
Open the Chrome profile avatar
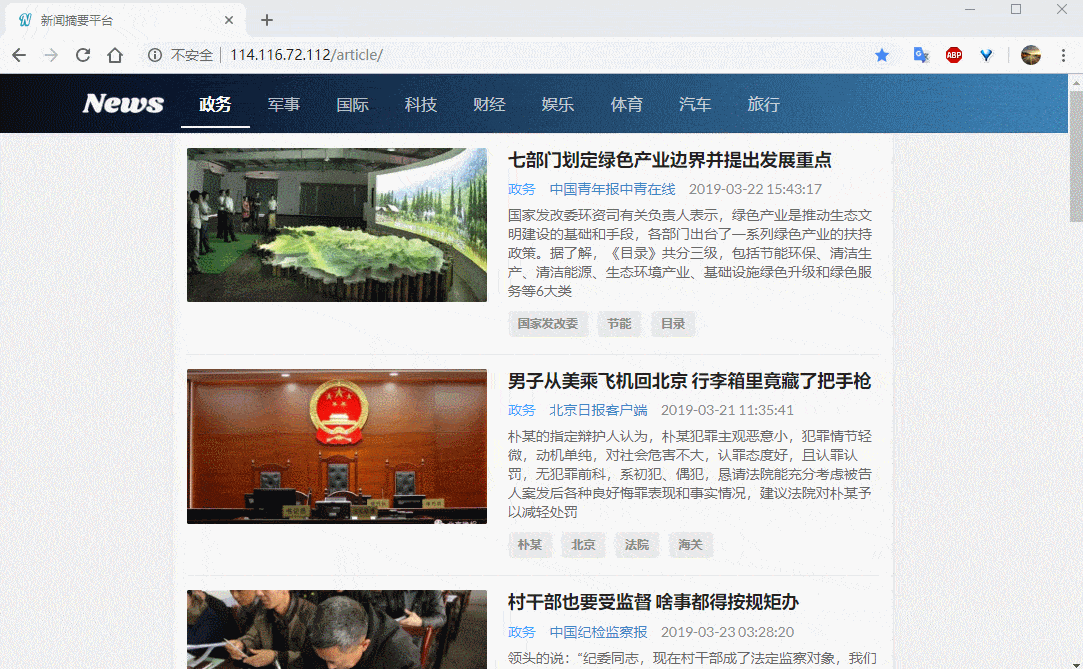tap(1031, 55)
